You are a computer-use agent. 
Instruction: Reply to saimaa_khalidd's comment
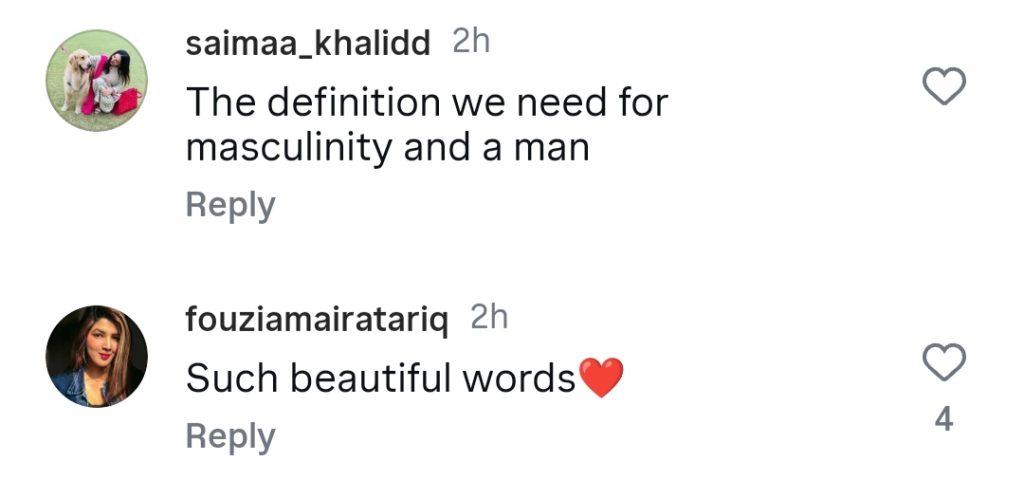(230, 205)
